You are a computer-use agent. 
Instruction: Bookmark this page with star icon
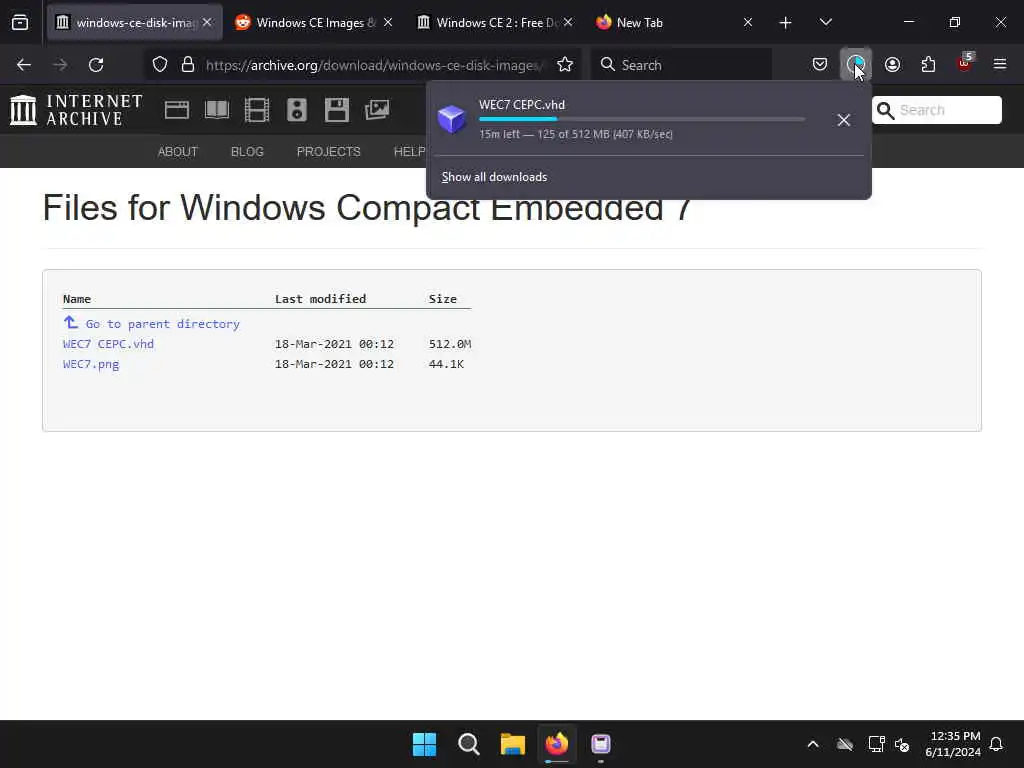pos(565,65)
